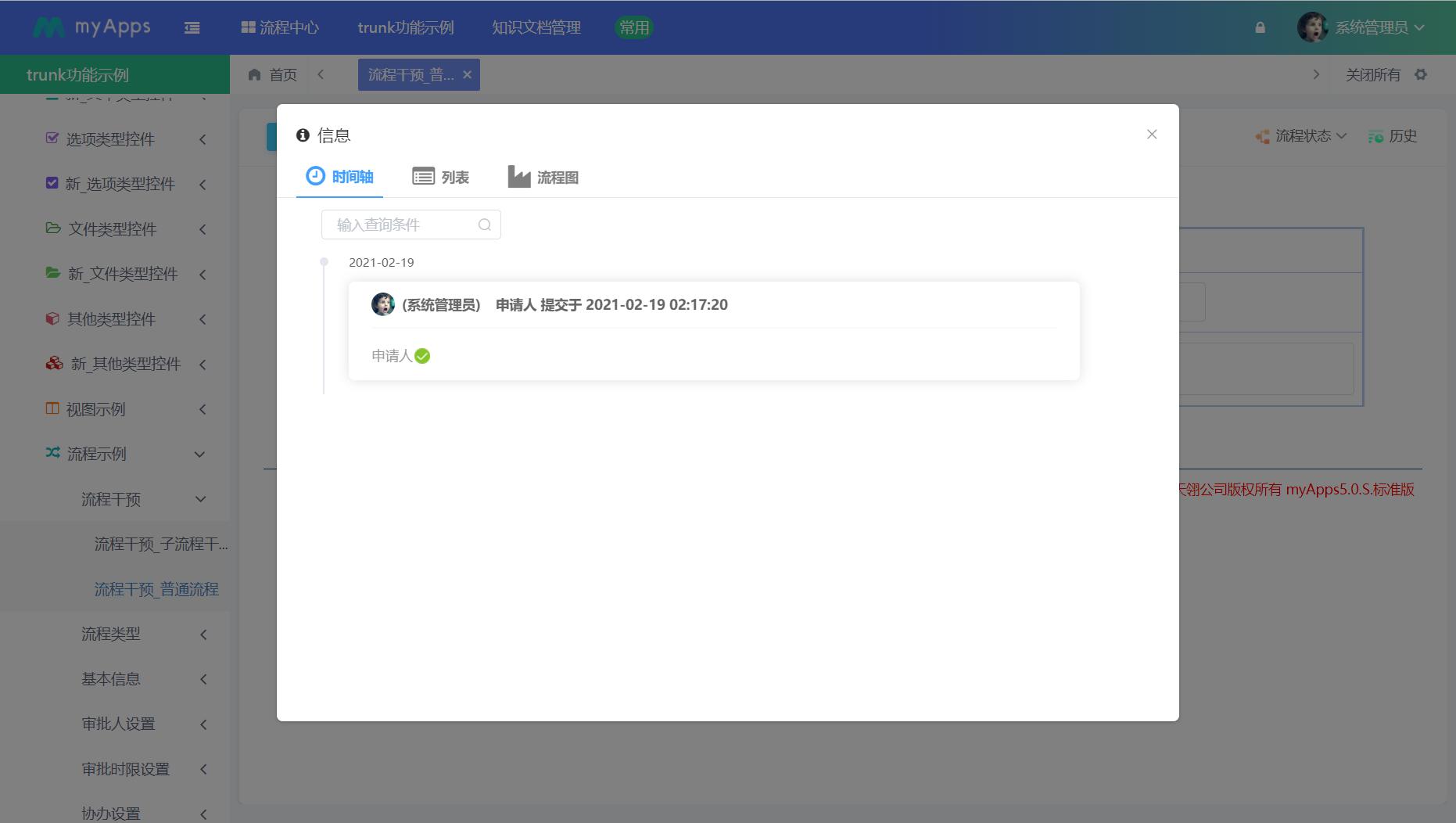1456x823 pixels.
Task: Click the lock screen icon
Action: click(1260, 27)
